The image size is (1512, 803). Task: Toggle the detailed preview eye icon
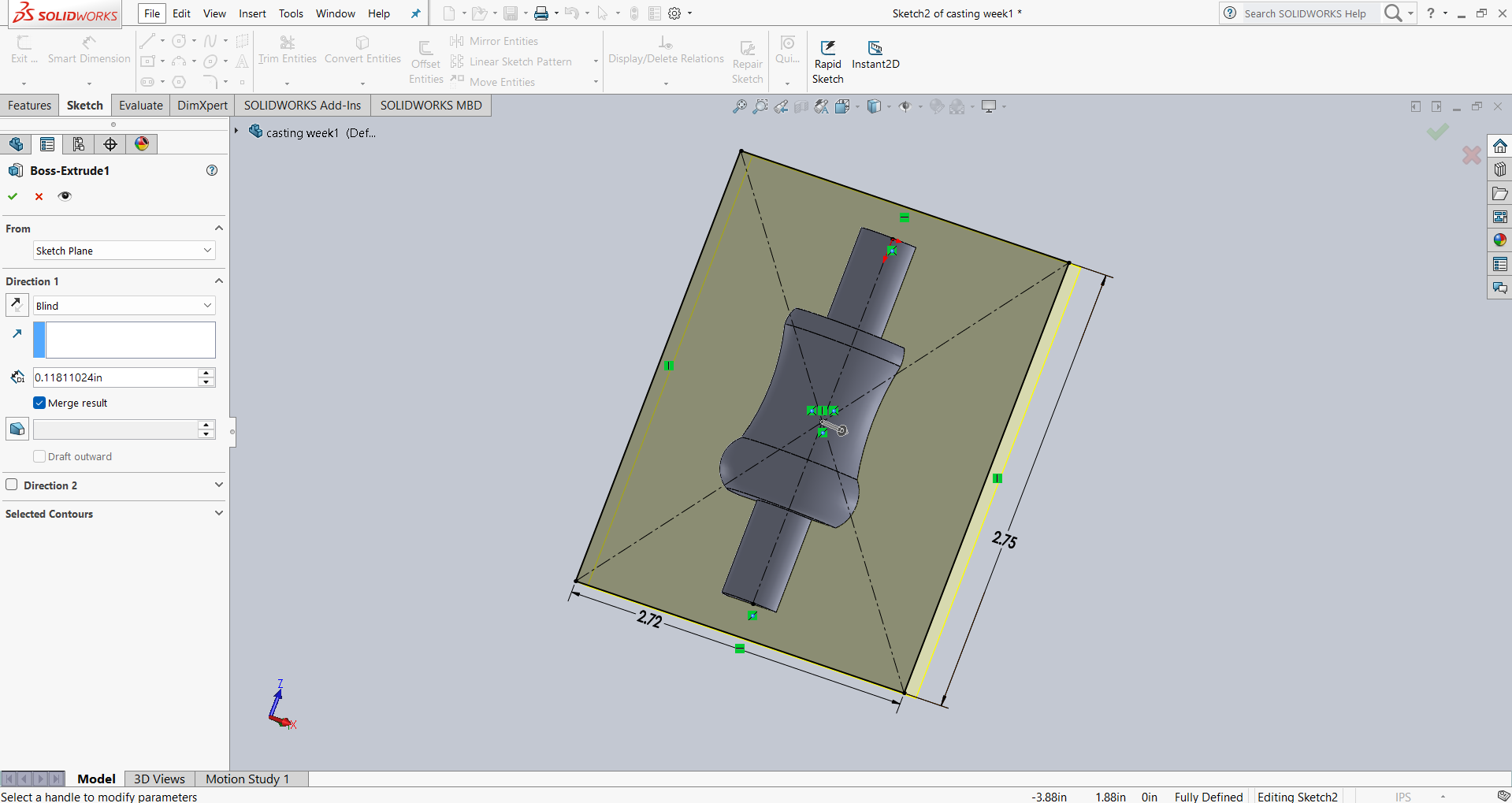pos(65,196)
